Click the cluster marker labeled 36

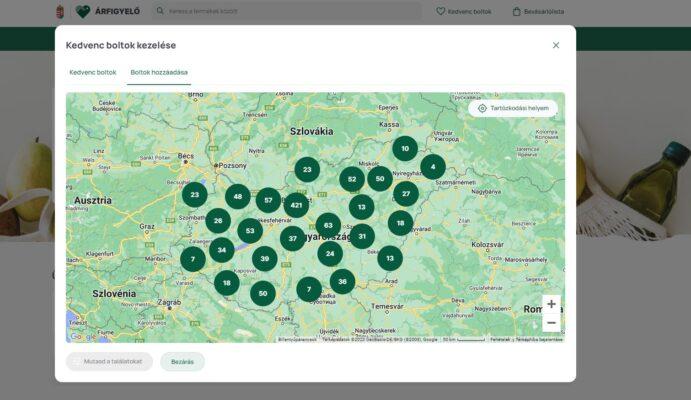[x=342, y=281]
